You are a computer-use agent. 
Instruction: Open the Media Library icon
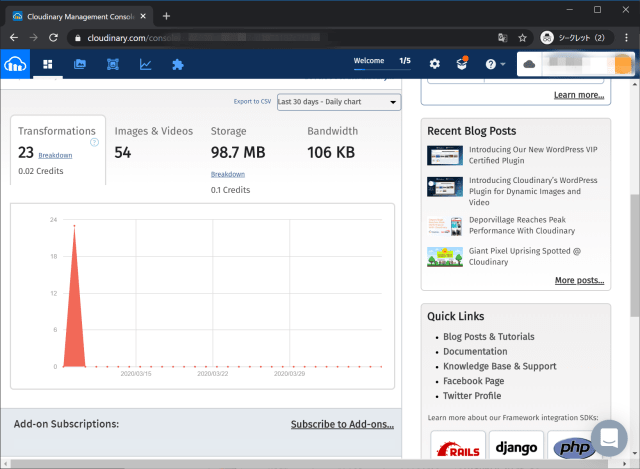coord(80,64)
